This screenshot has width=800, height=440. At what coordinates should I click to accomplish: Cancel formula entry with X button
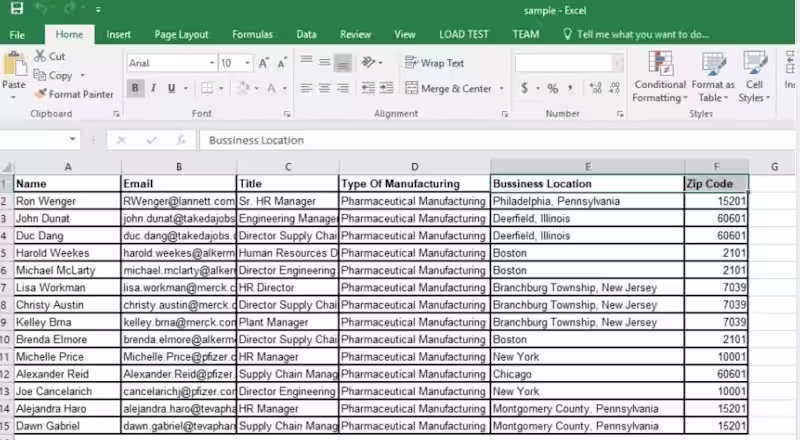(x=121, y=140)
